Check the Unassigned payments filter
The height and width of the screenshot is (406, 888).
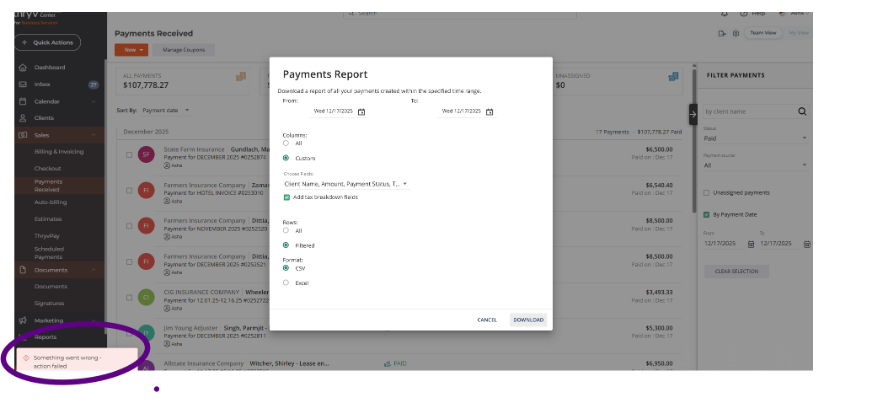pos(706,192)
